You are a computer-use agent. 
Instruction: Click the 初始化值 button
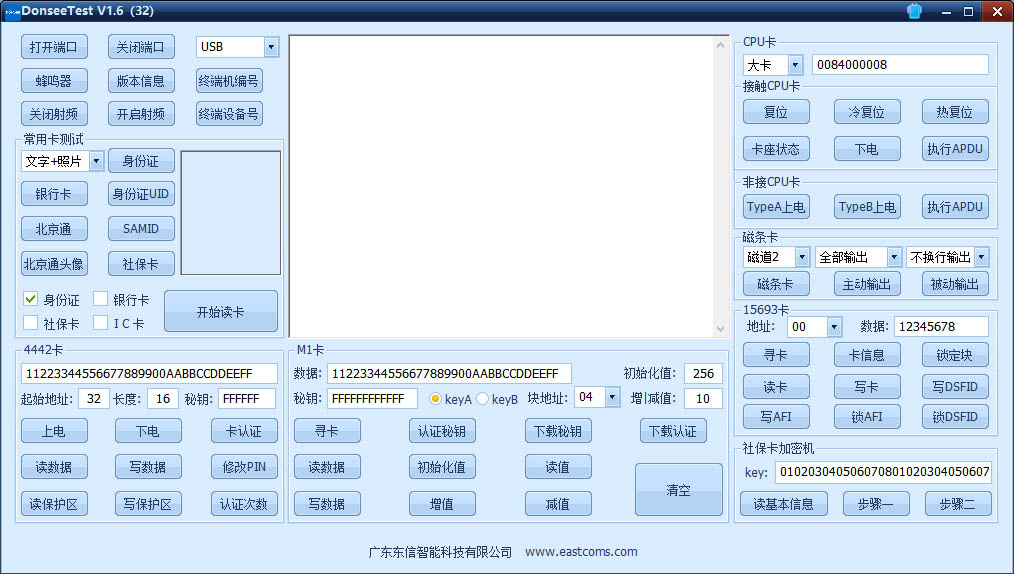pyautogui.click(x=442, y=467)
